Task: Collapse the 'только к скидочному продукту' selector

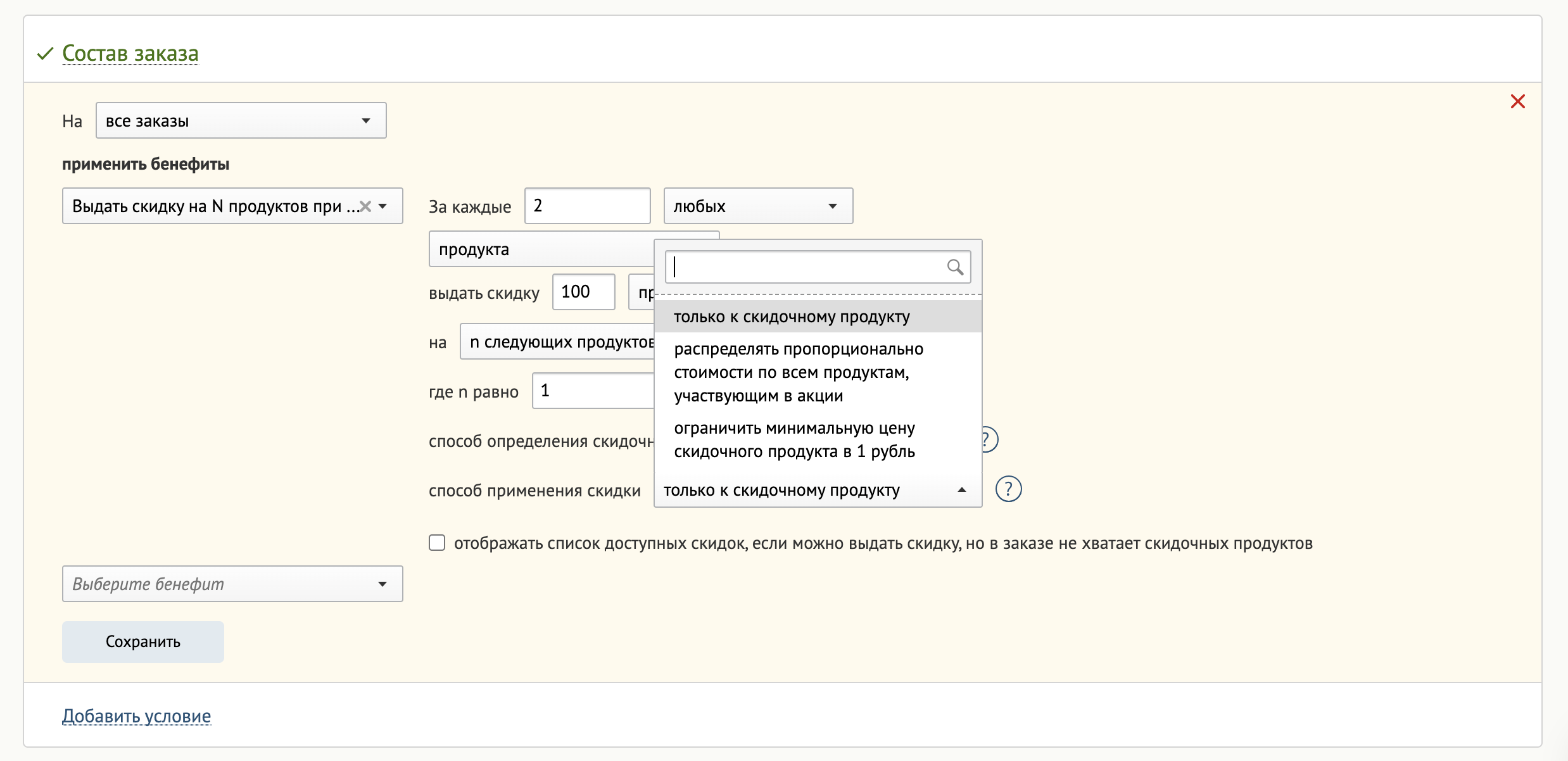Action: pyautogui.click(x=818, y=490)
